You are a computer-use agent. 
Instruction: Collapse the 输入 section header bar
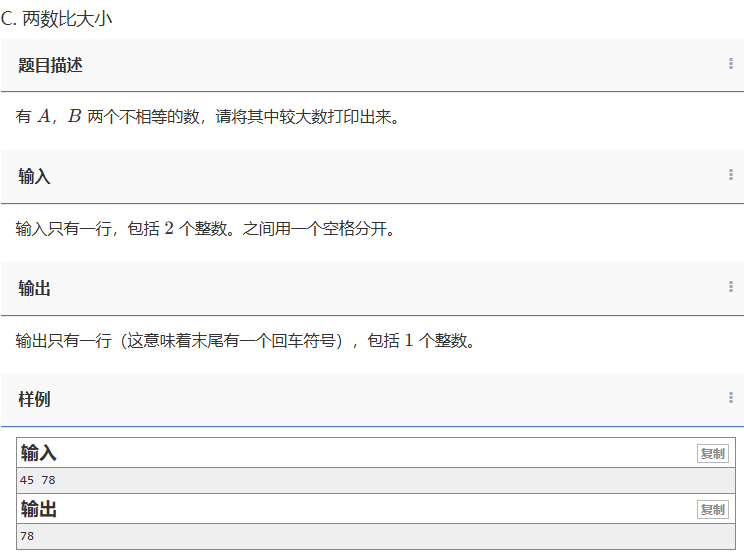tap(34, 176)
